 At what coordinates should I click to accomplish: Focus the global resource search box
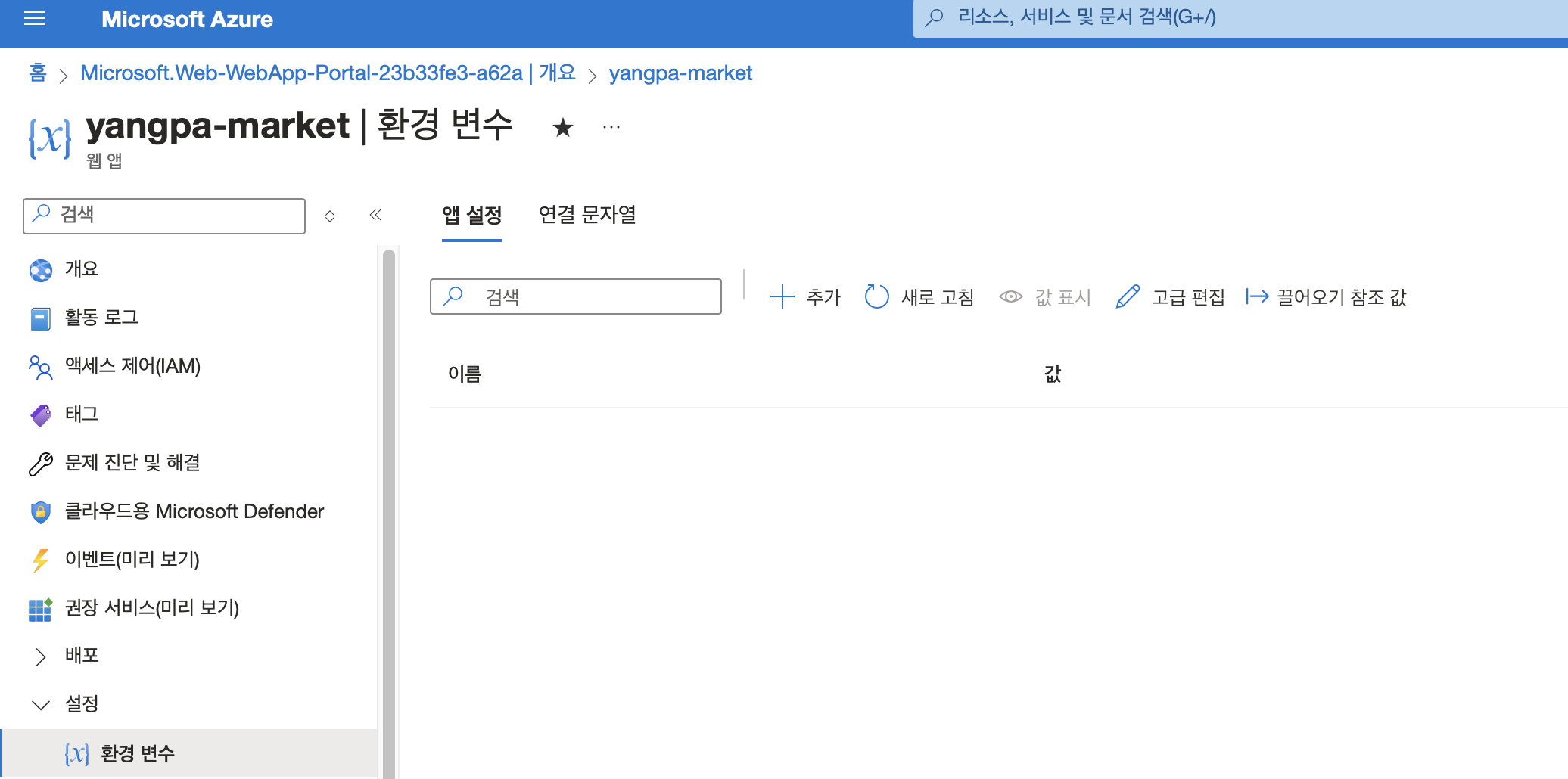point(1241,18)
